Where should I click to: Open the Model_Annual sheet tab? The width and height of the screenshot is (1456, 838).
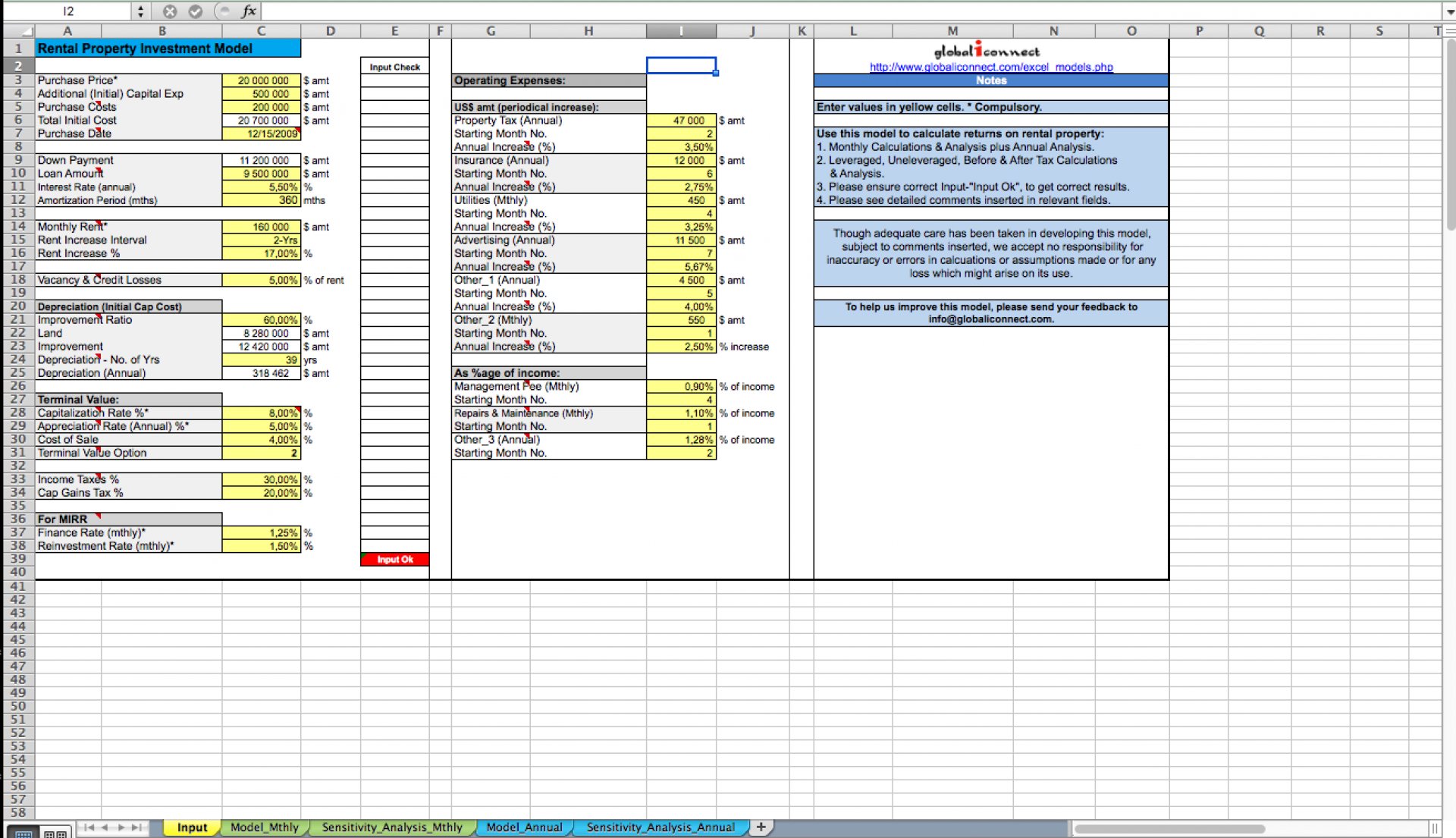tap(524, 827)
